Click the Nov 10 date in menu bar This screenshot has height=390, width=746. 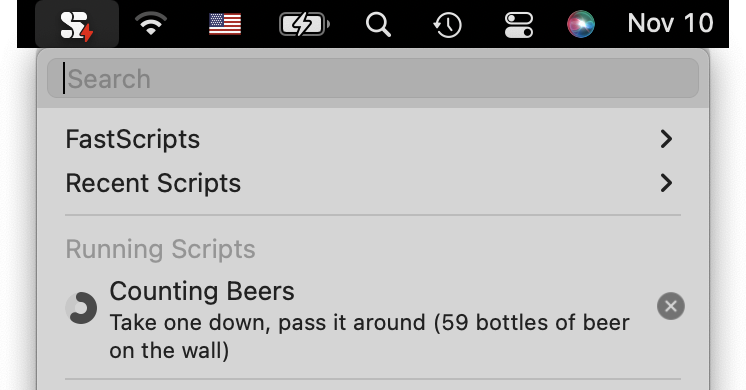pyautogui.click(x=670, y=23)
